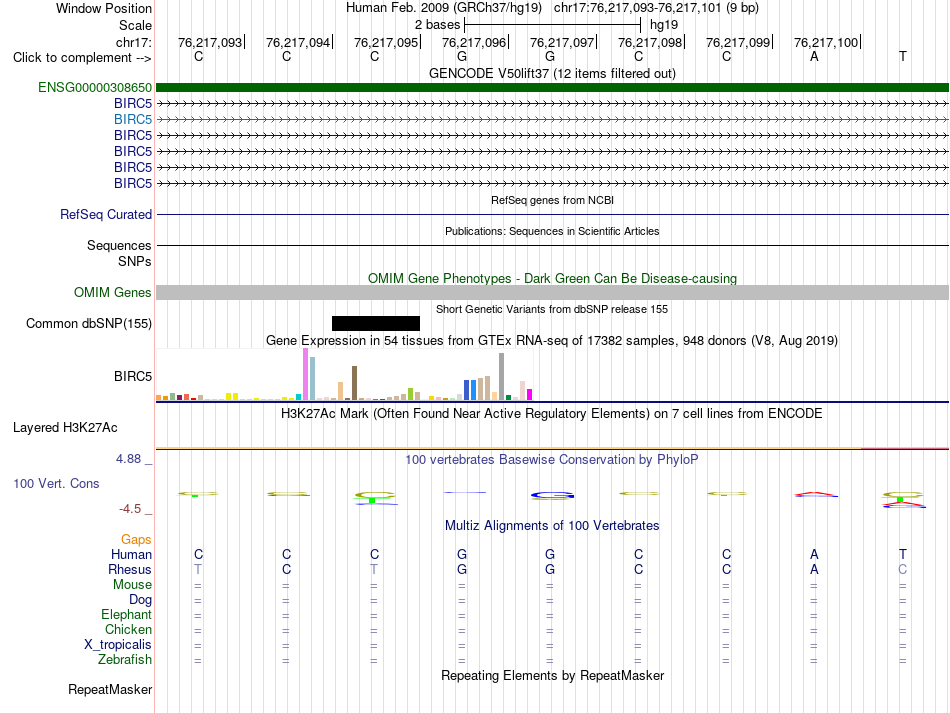Click the 'Click to complement -->' label
This screenshot has height=713, width=950.
(x=82, y=58)
